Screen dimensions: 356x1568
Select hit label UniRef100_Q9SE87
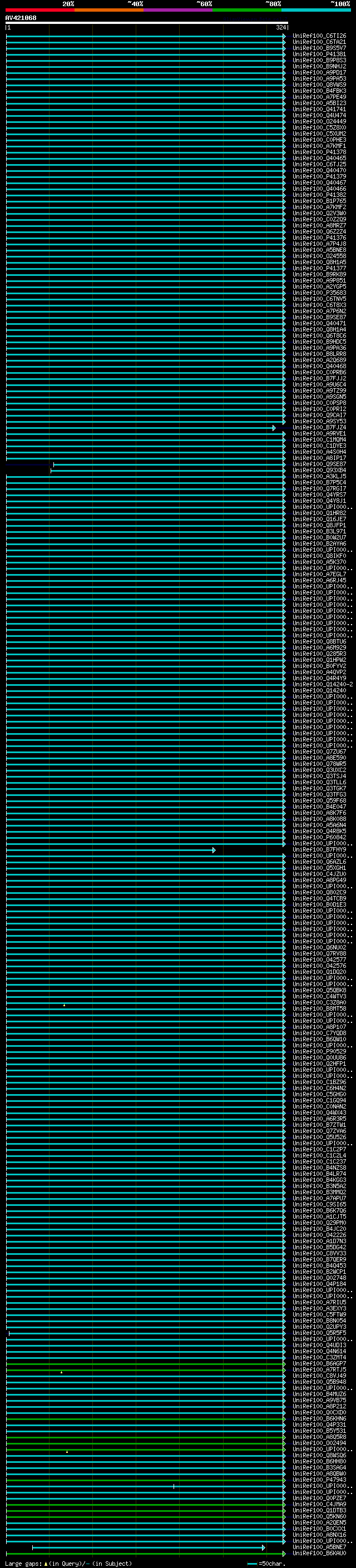[x=319, y=464]
